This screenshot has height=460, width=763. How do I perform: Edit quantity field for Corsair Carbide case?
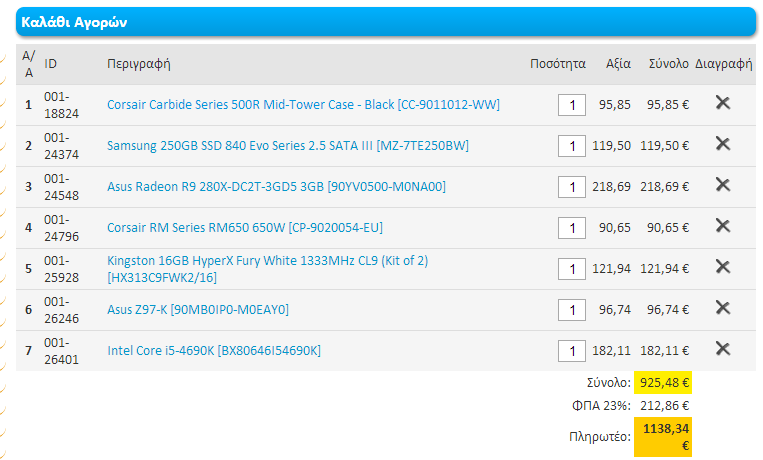pyautogui.click(x=572, y=105)
